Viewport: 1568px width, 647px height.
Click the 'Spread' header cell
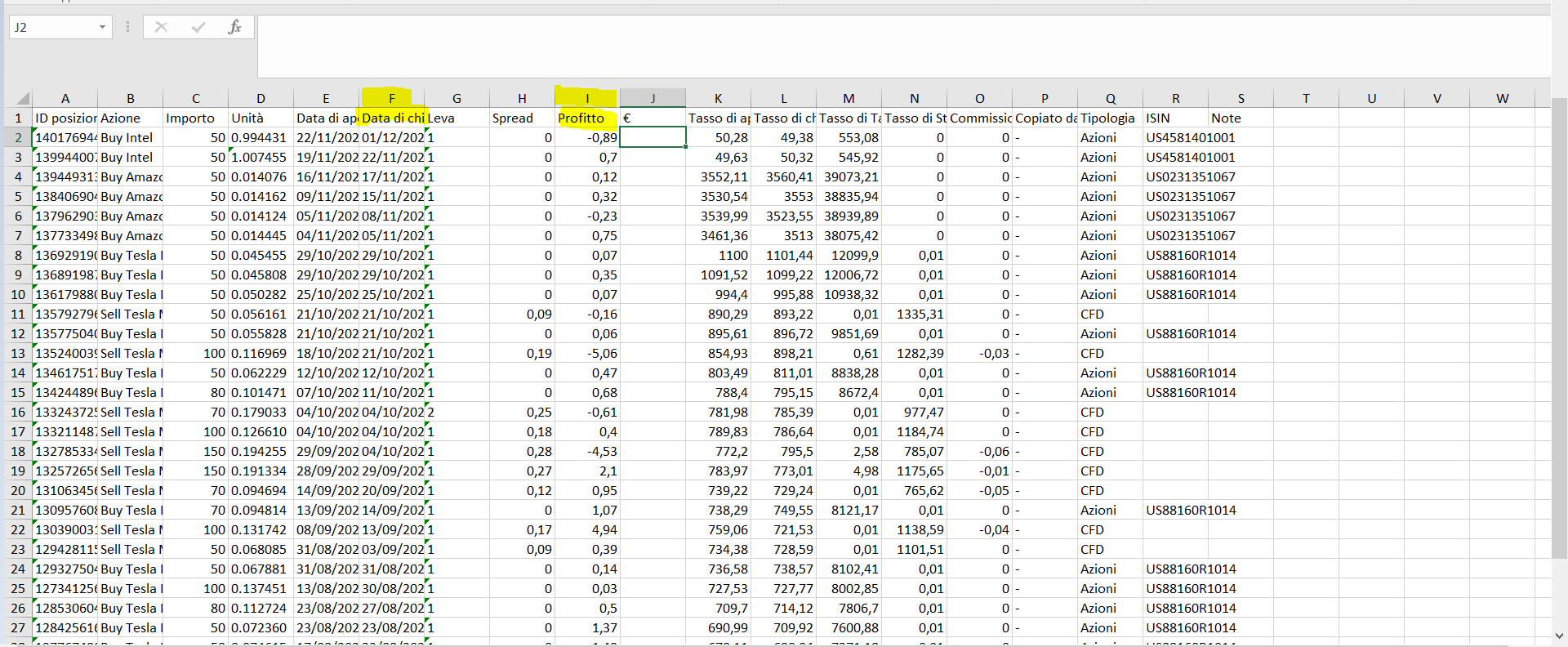coord(523,118)
